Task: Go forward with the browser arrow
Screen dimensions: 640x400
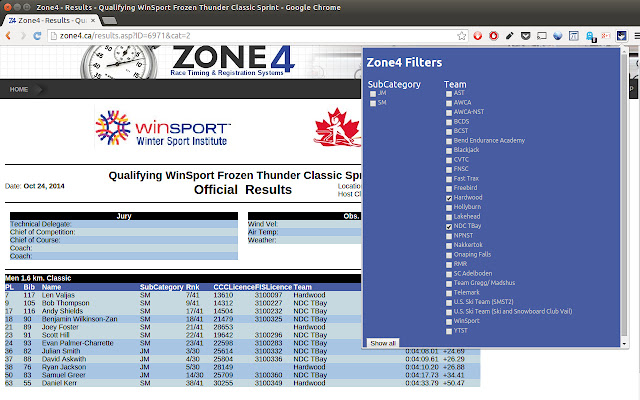Action: 23,36
